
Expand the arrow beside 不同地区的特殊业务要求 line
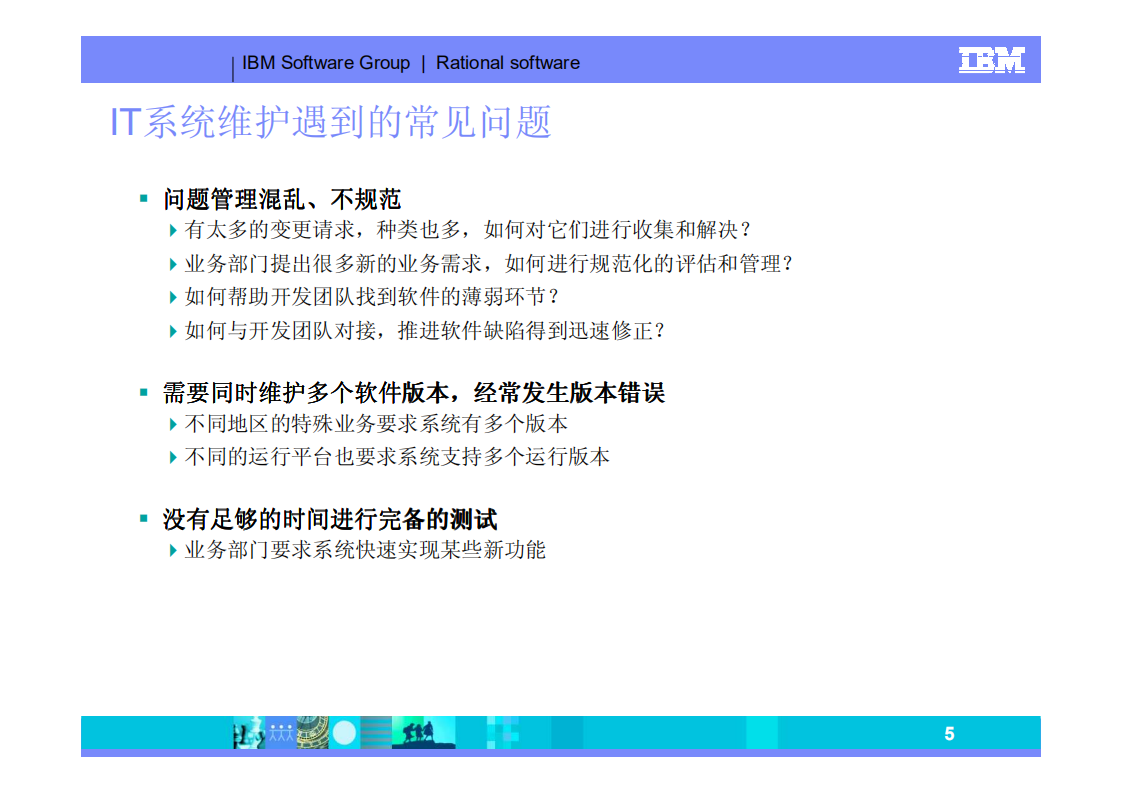tap(171, 422)
